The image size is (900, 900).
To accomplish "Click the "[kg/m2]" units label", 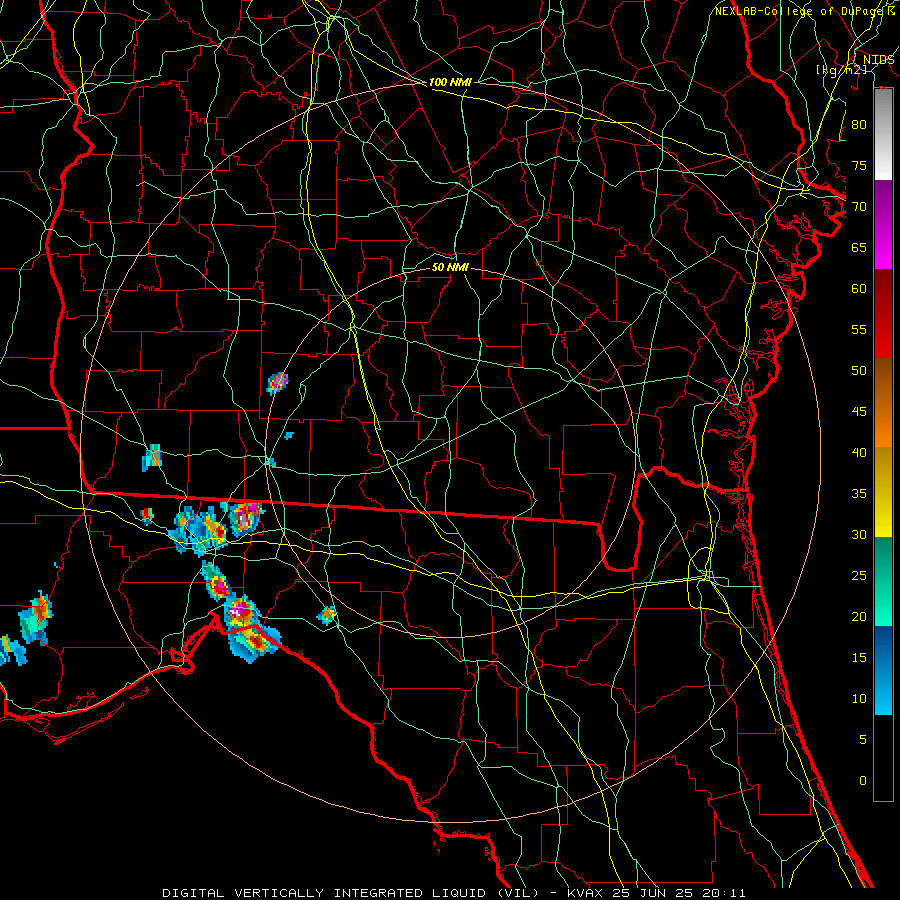I will (841, 70).
